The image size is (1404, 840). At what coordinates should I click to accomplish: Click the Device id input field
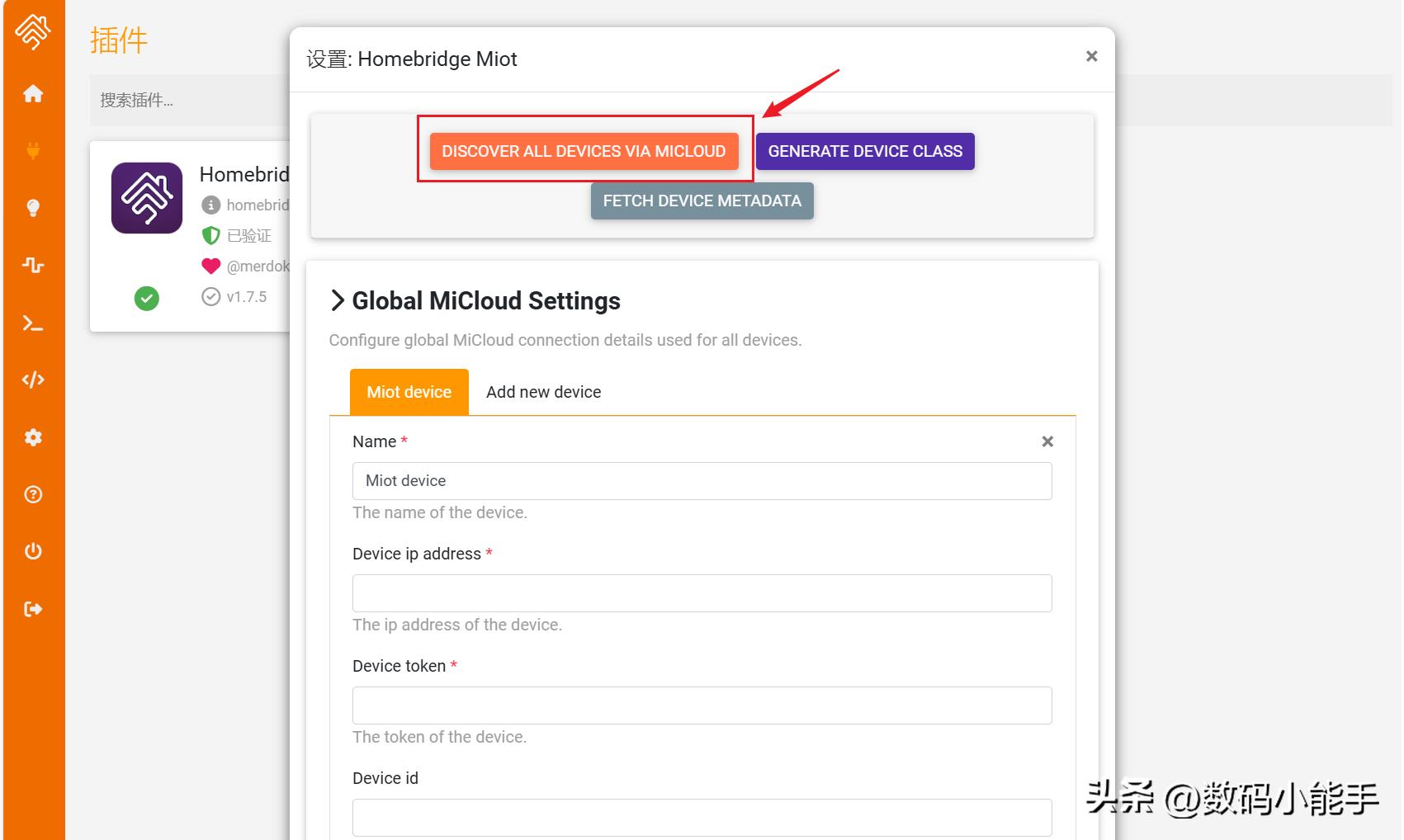(x=702, y=818)
